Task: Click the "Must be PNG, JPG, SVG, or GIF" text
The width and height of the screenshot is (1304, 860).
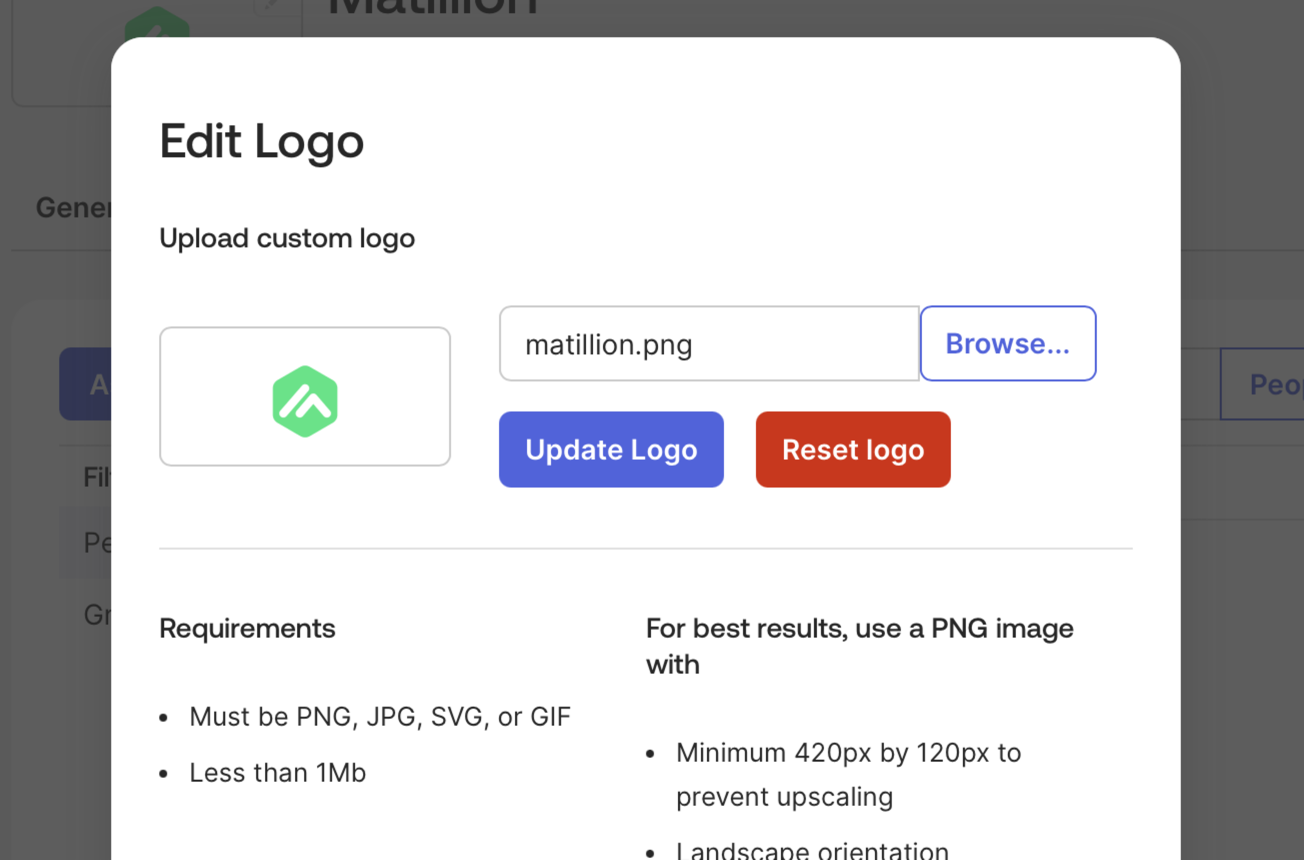Action: click(379, 717)
